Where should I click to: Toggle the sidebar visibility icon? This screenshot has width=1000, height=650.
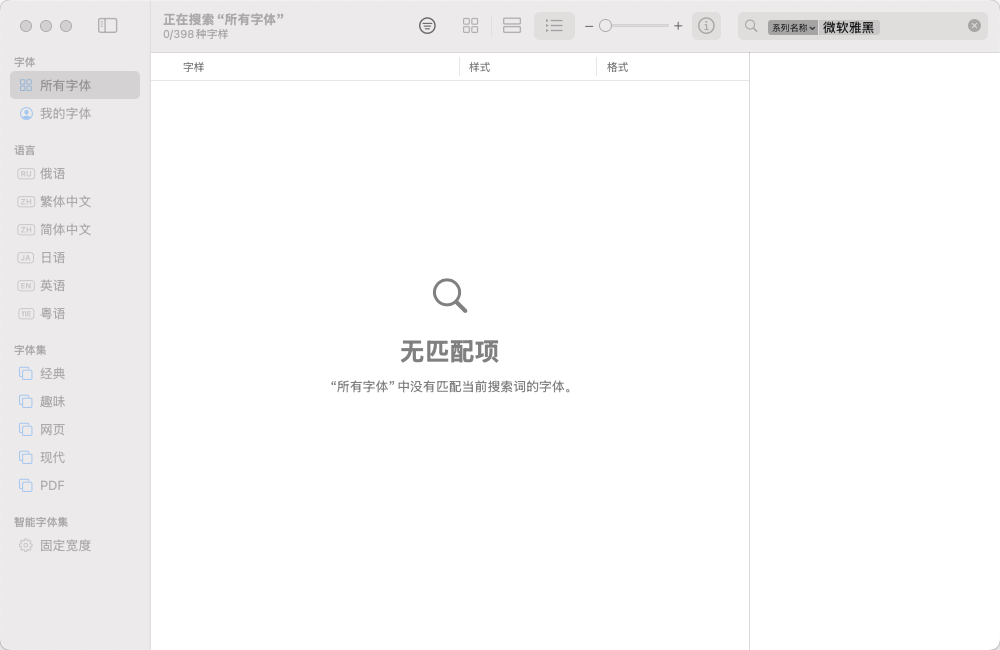pyautogui.click(x=107, y=26)
